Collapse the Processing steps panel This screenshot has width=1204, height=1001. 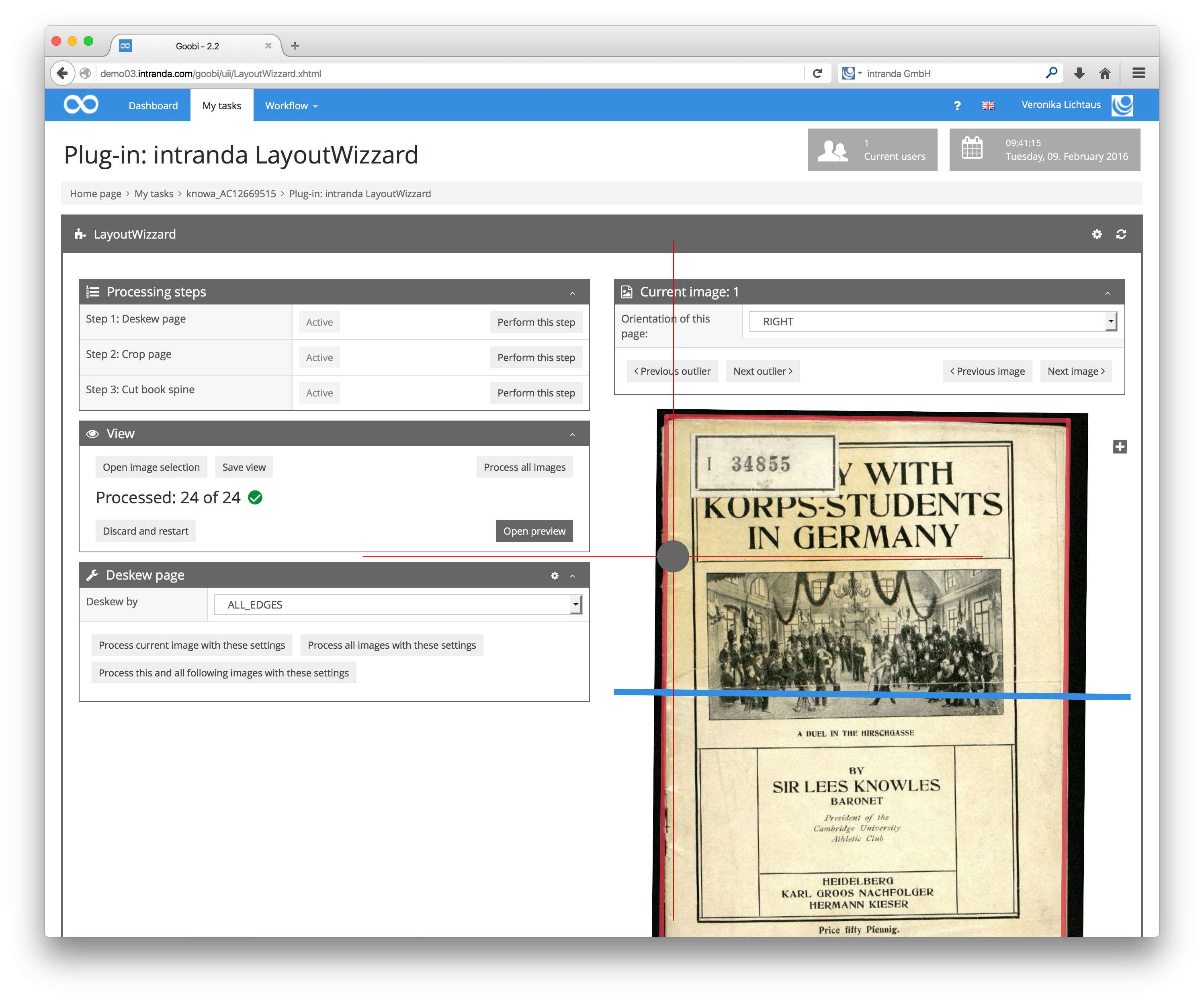coord(572,293)
